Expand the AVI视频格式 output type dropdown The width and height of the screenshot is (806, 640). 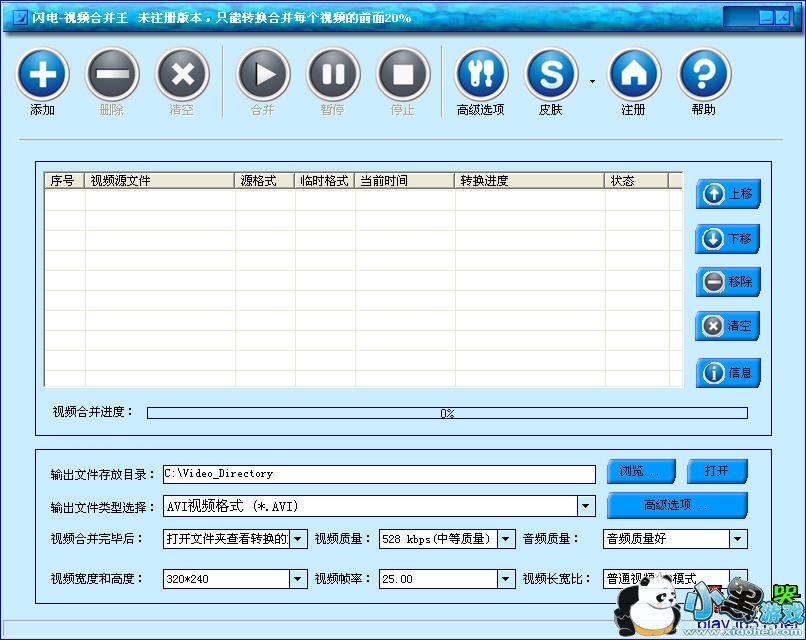587,507
